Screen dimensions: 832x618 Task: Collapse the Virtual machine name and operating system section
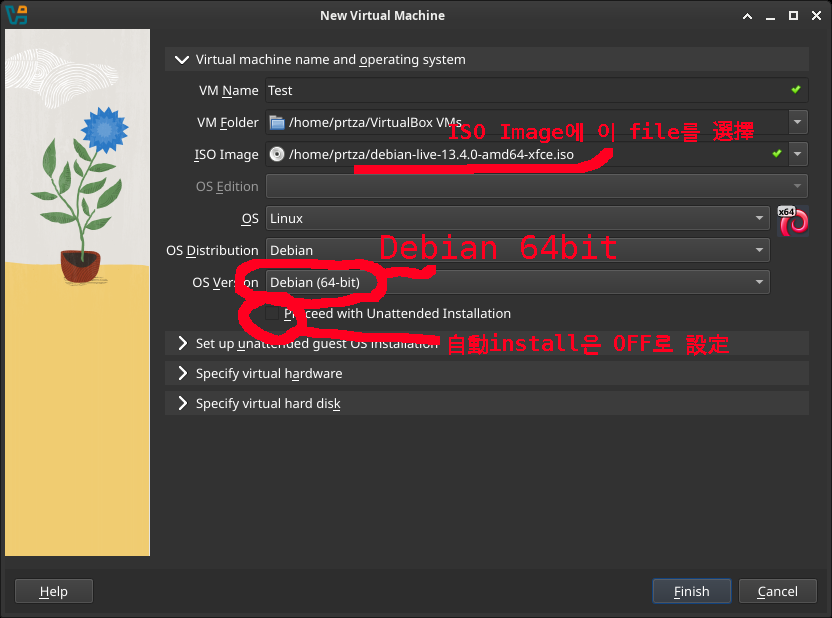[x=182, y=60]
